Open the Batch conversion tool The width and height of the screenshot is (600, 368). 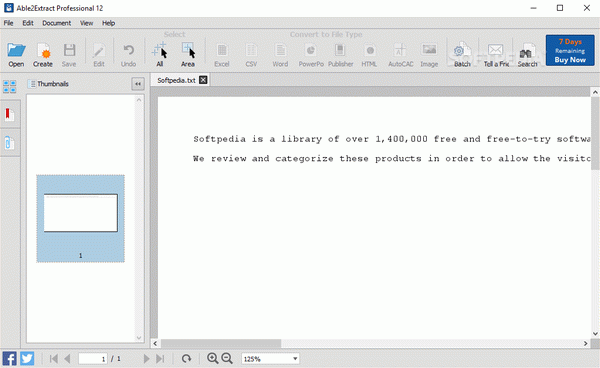[x=462, y=55]
